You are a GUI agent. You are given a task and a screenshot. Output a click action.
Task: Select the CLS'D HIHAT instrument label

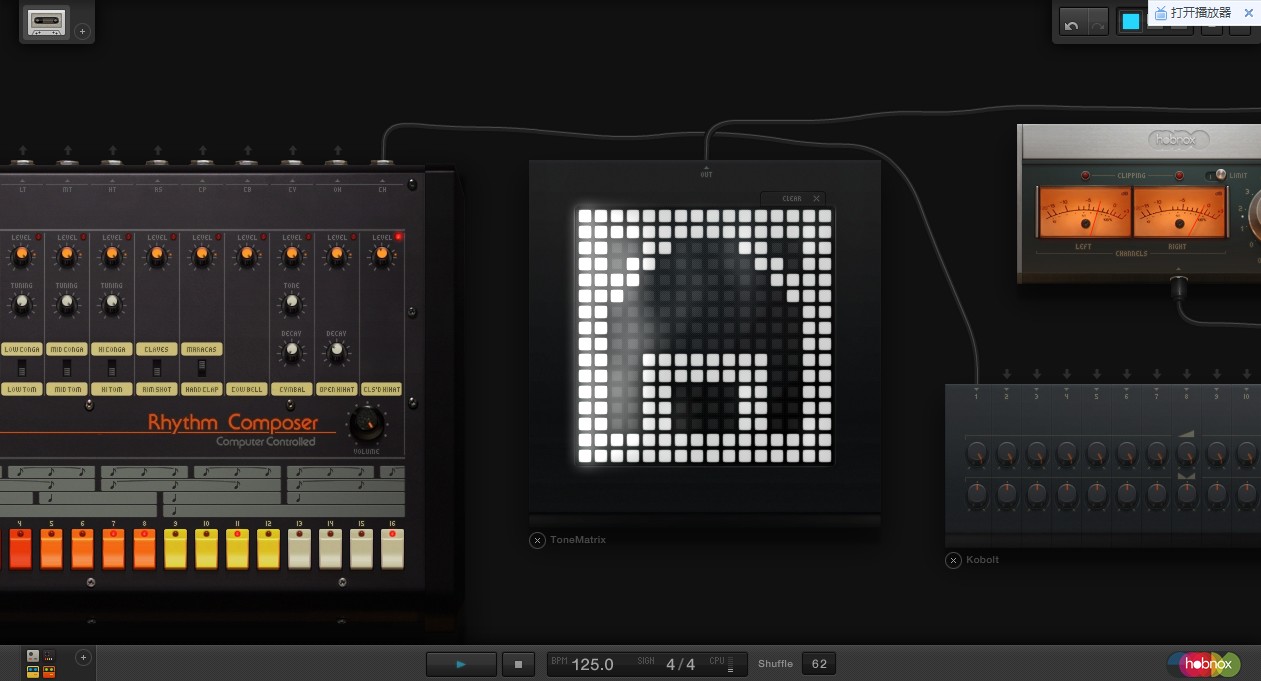pos(382,389)
